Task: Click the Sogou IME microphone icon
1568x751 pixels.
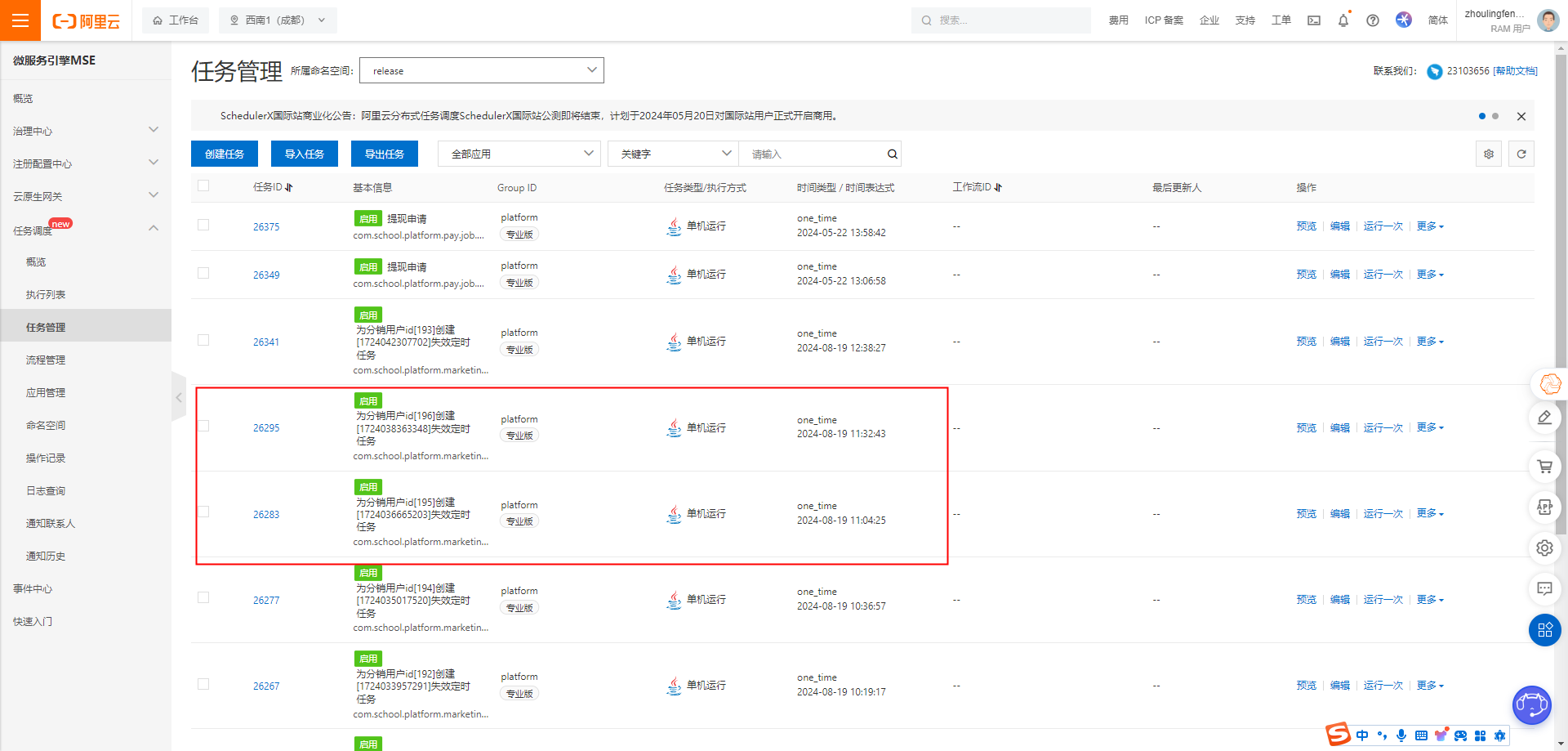Action: tap(1401, 735)
